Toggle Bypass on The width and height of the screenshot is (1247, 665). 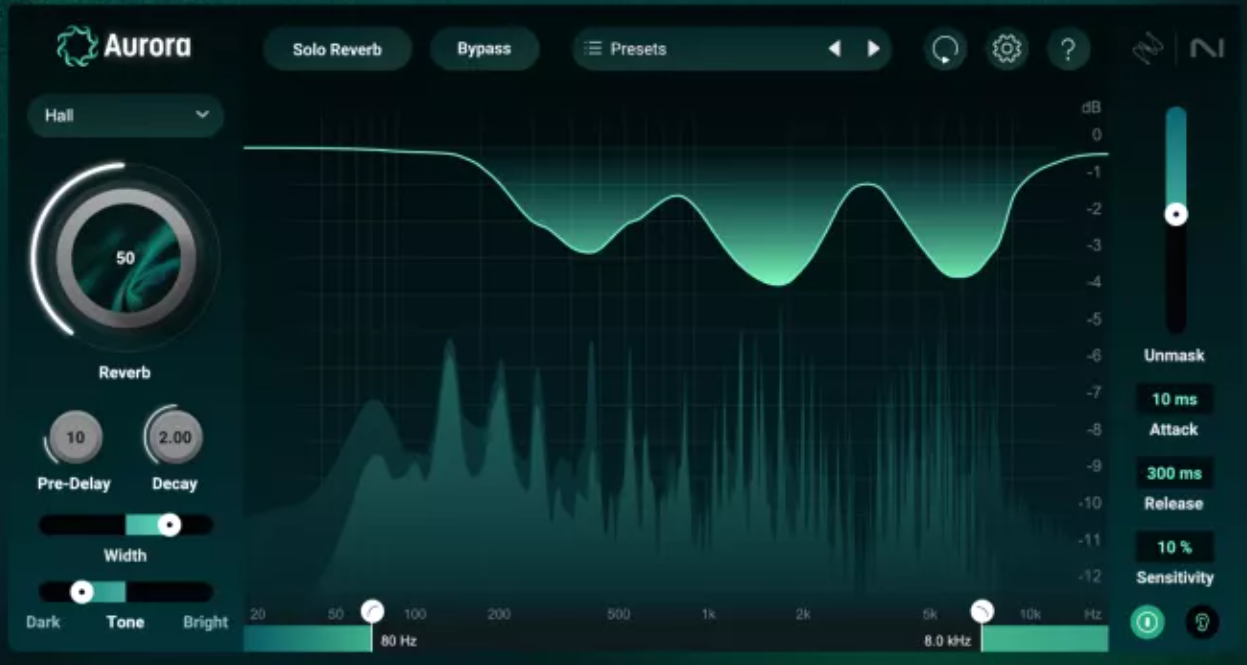(484, 48)
